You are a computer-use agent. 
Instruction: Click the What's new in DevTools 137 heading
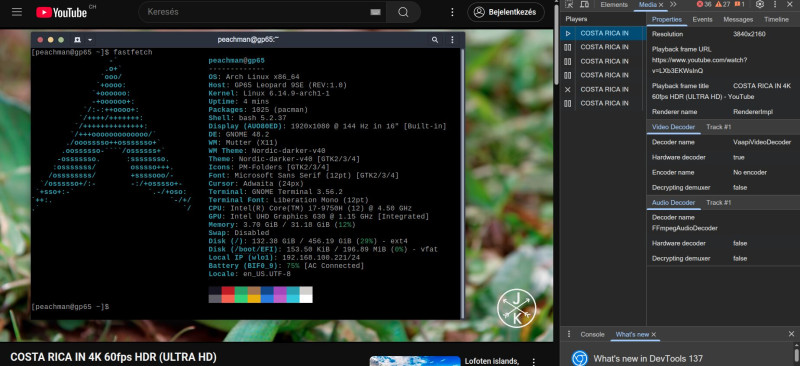click(647, 358)
